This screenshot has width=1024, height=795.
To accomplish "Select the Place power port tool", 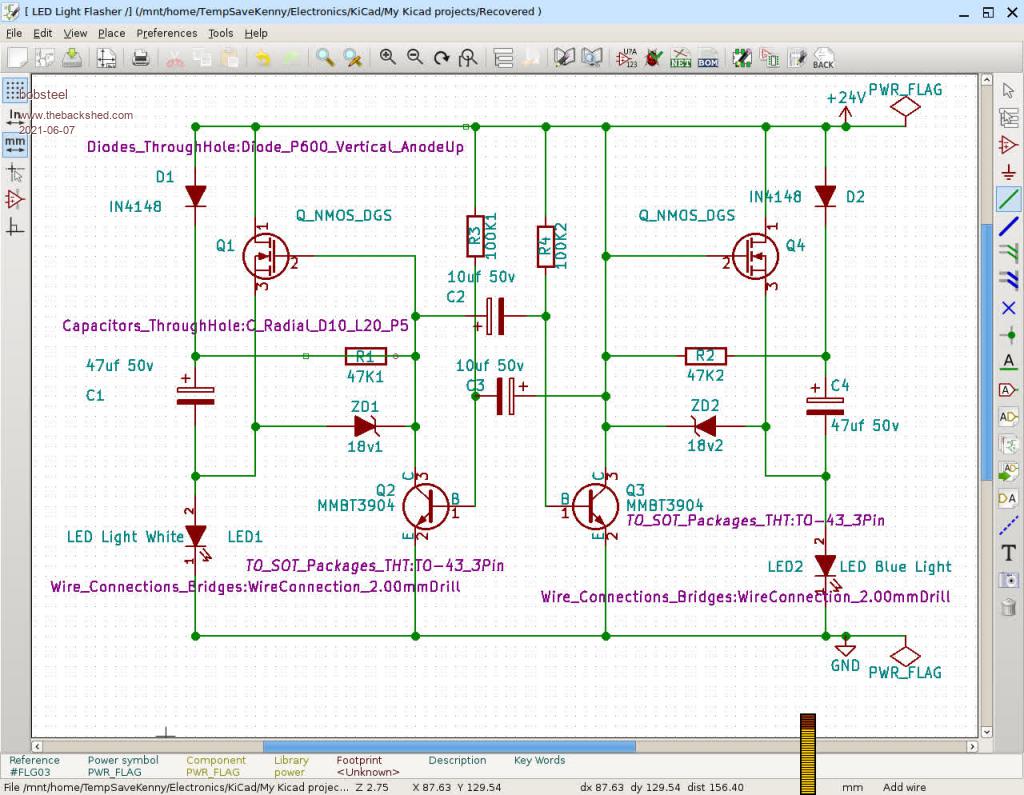I will (1008, 172).
